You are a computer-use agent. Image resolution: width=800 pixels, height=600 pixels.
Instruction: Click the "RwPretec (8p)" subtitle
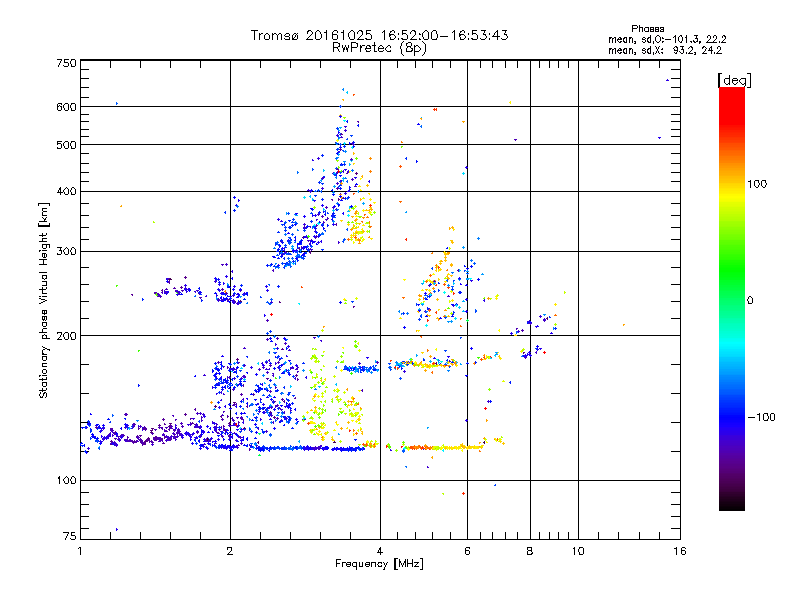[379, 48]
